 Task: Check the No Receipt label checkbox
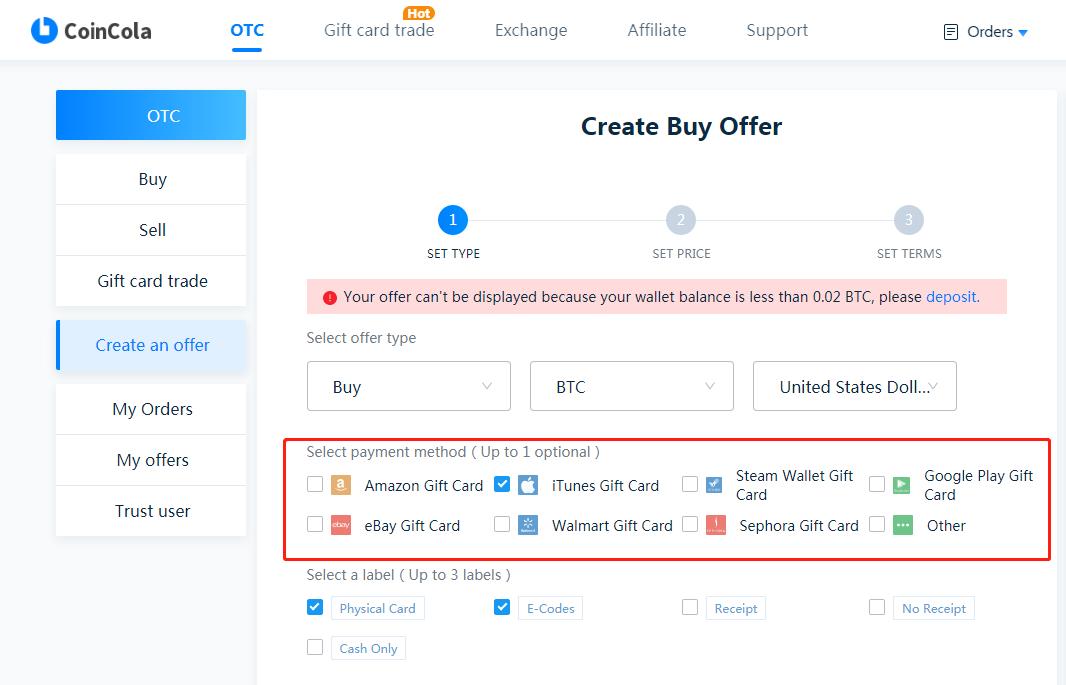click(x=877, y=607)
